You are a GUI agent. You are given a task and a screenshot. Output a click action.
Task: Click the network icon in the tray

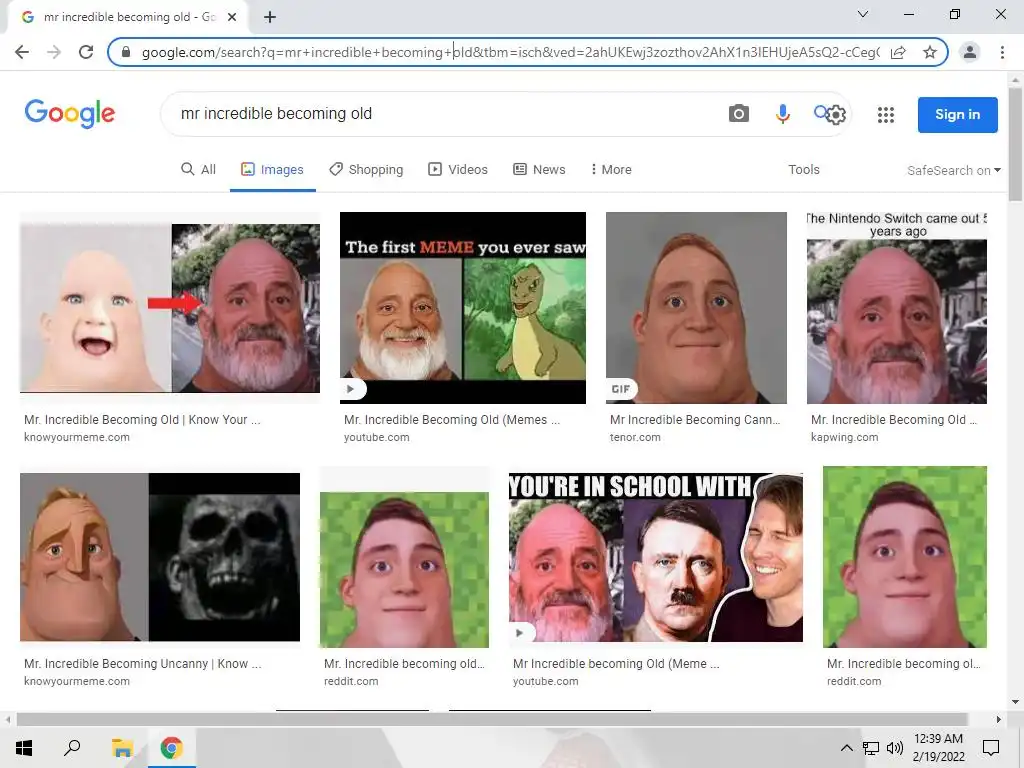(x=871, y=748)
